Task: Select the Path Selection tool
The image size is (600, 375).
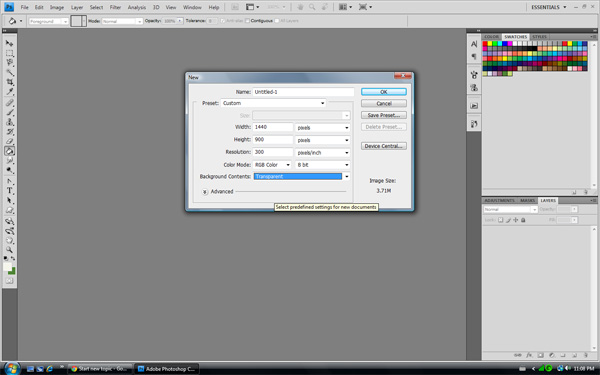Action: click(9, 201)
